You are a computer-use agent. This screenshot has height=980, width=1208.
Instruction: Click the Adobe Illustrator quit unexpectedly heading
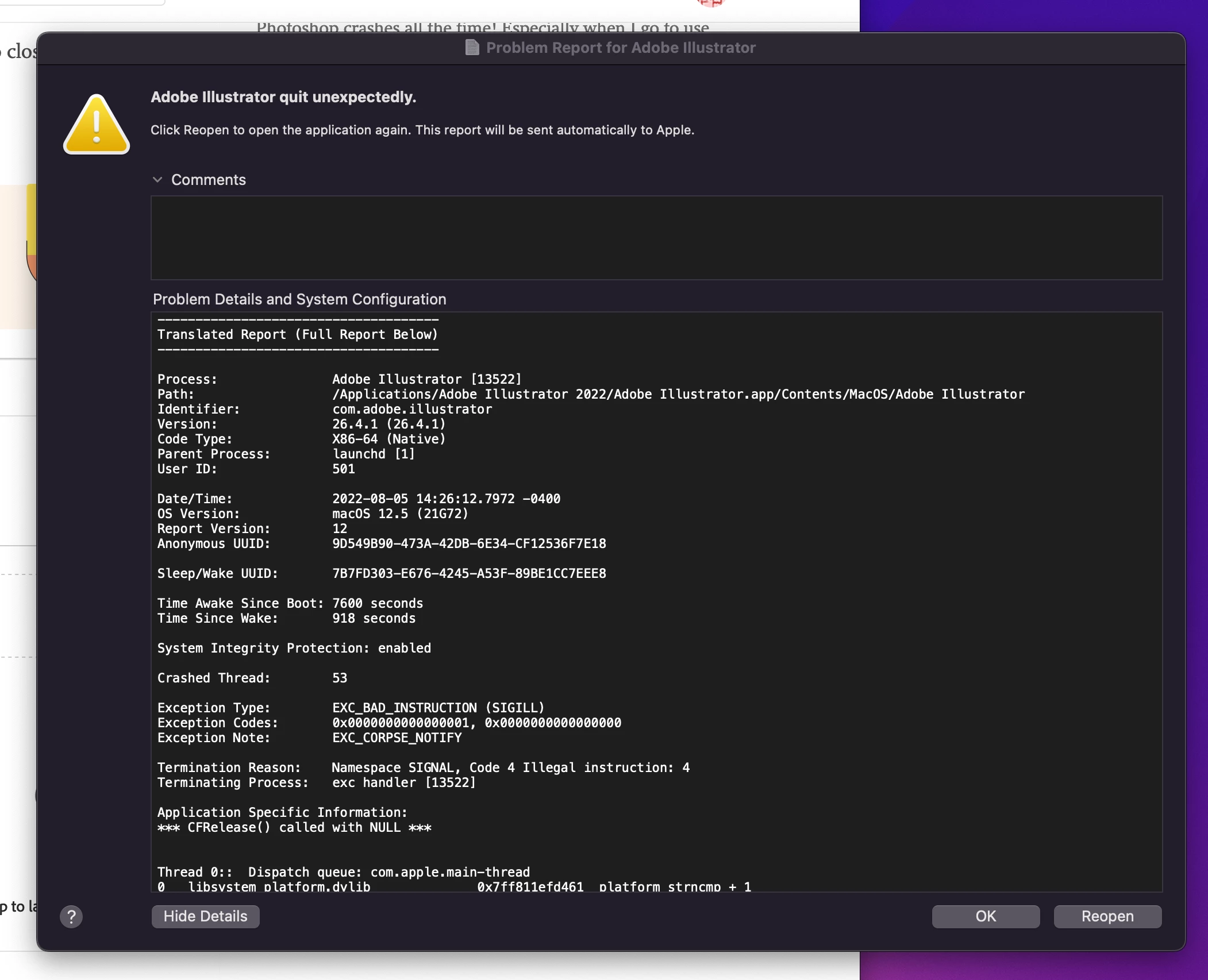pyautogui.click(x=283, y=97)
